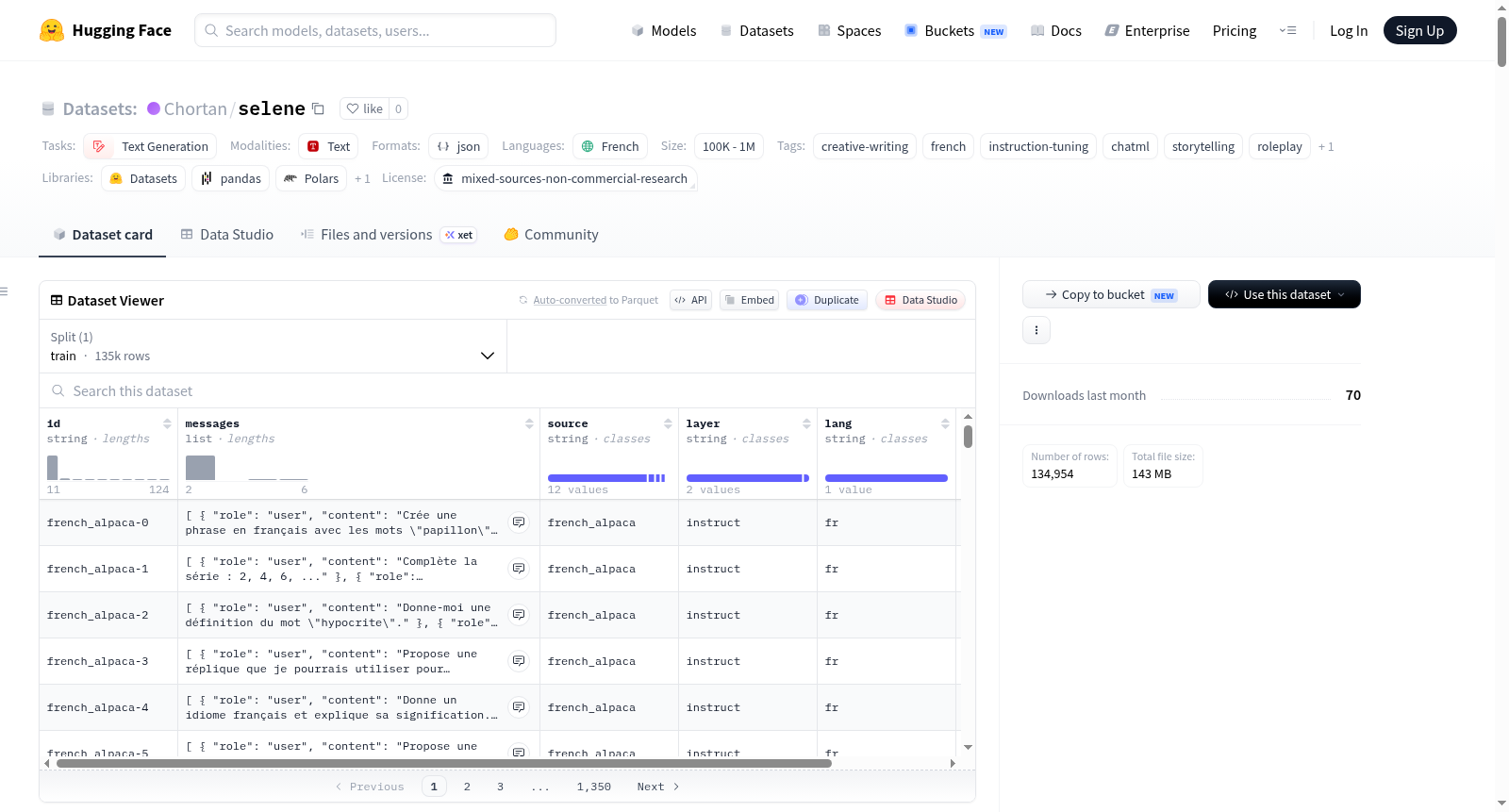This screenshot has width=1509, height=812.
Task: Duplicate this dataset
Action: coord(827,300)
